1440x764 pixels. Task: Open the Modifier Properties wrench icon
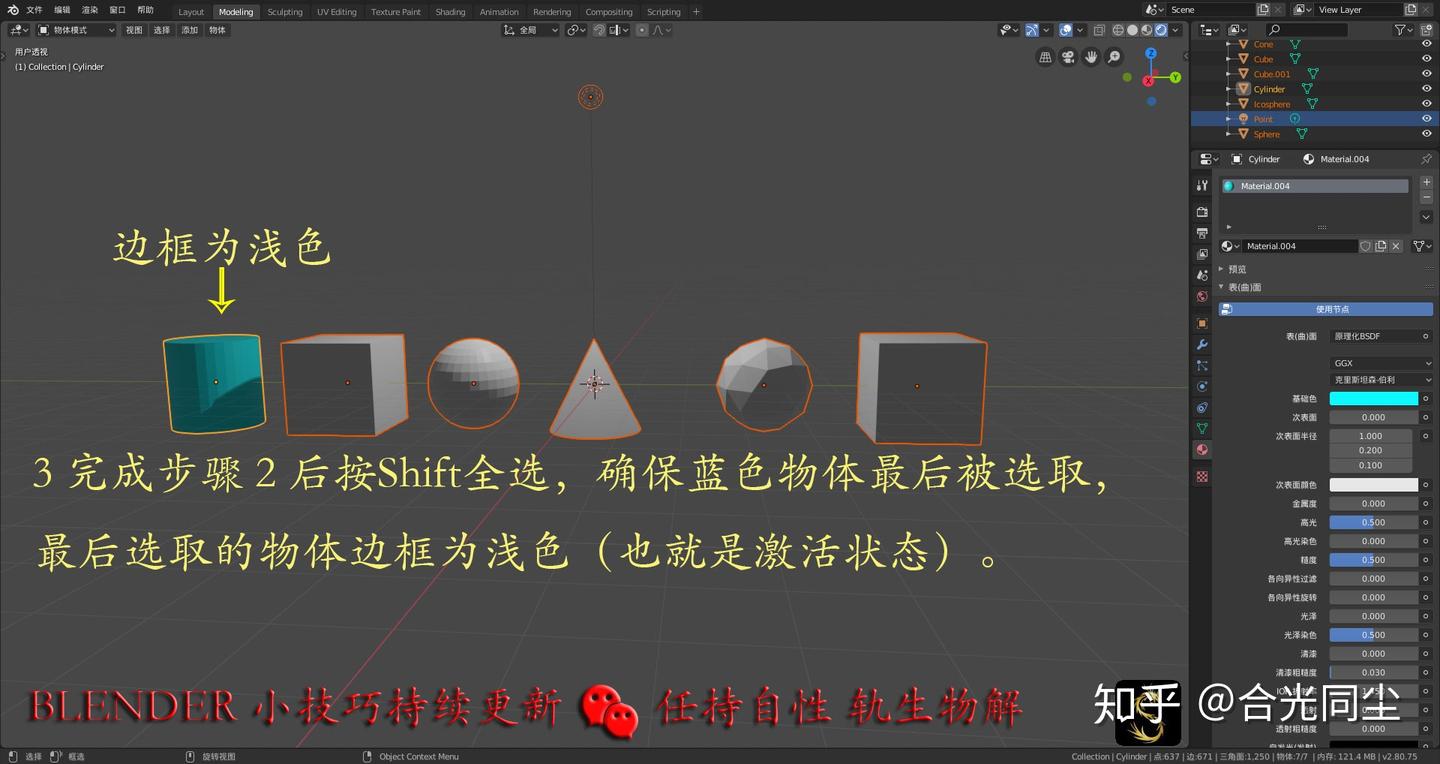pyautogui.click(x=1202, y=345)
